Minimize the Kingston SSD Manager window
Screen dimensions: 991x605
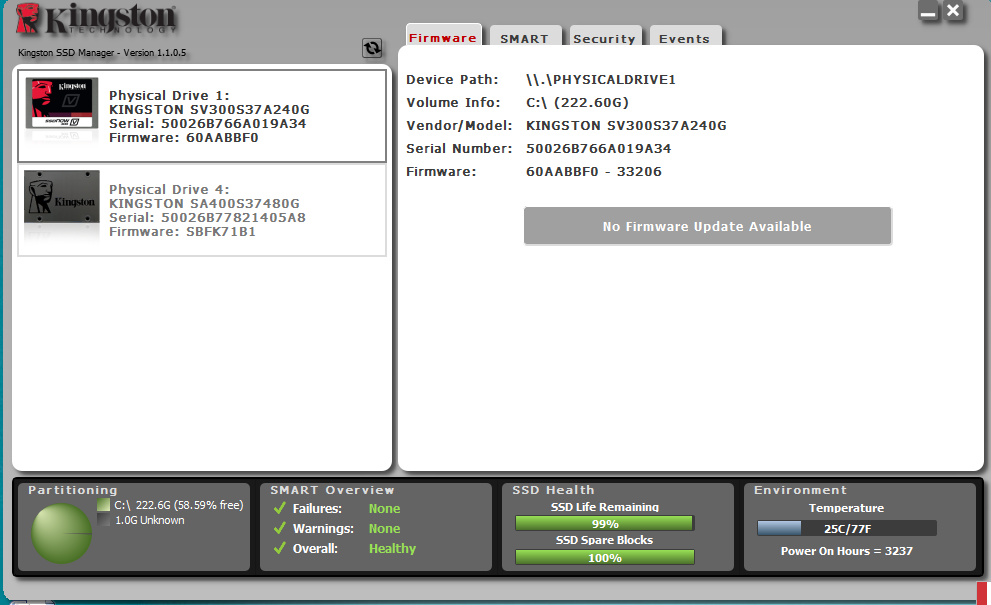928,12
